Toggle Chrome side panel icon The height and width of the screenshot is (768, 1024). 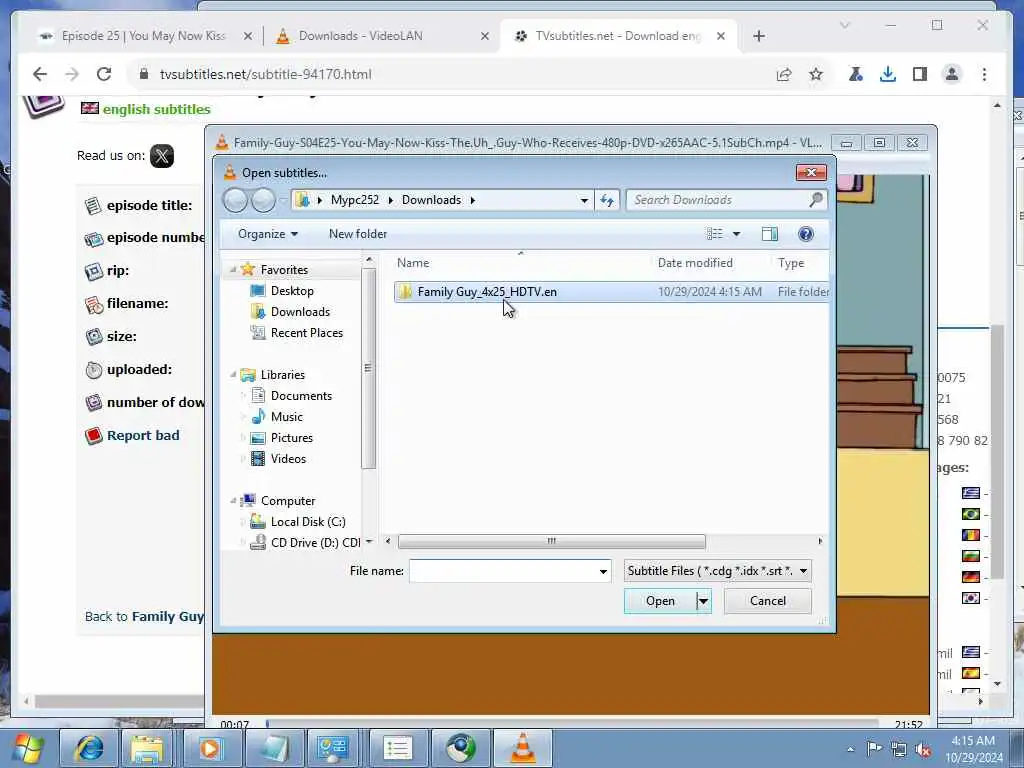point(920,74)
